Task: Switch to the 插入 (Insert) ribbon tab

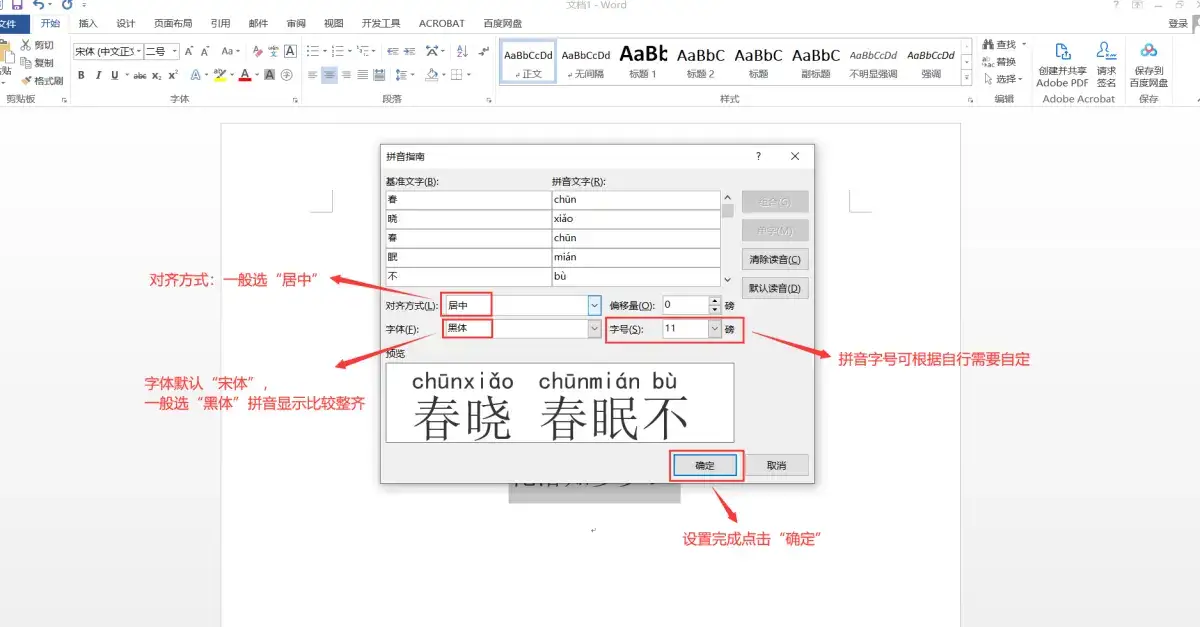Action: (x=88, y=23)
